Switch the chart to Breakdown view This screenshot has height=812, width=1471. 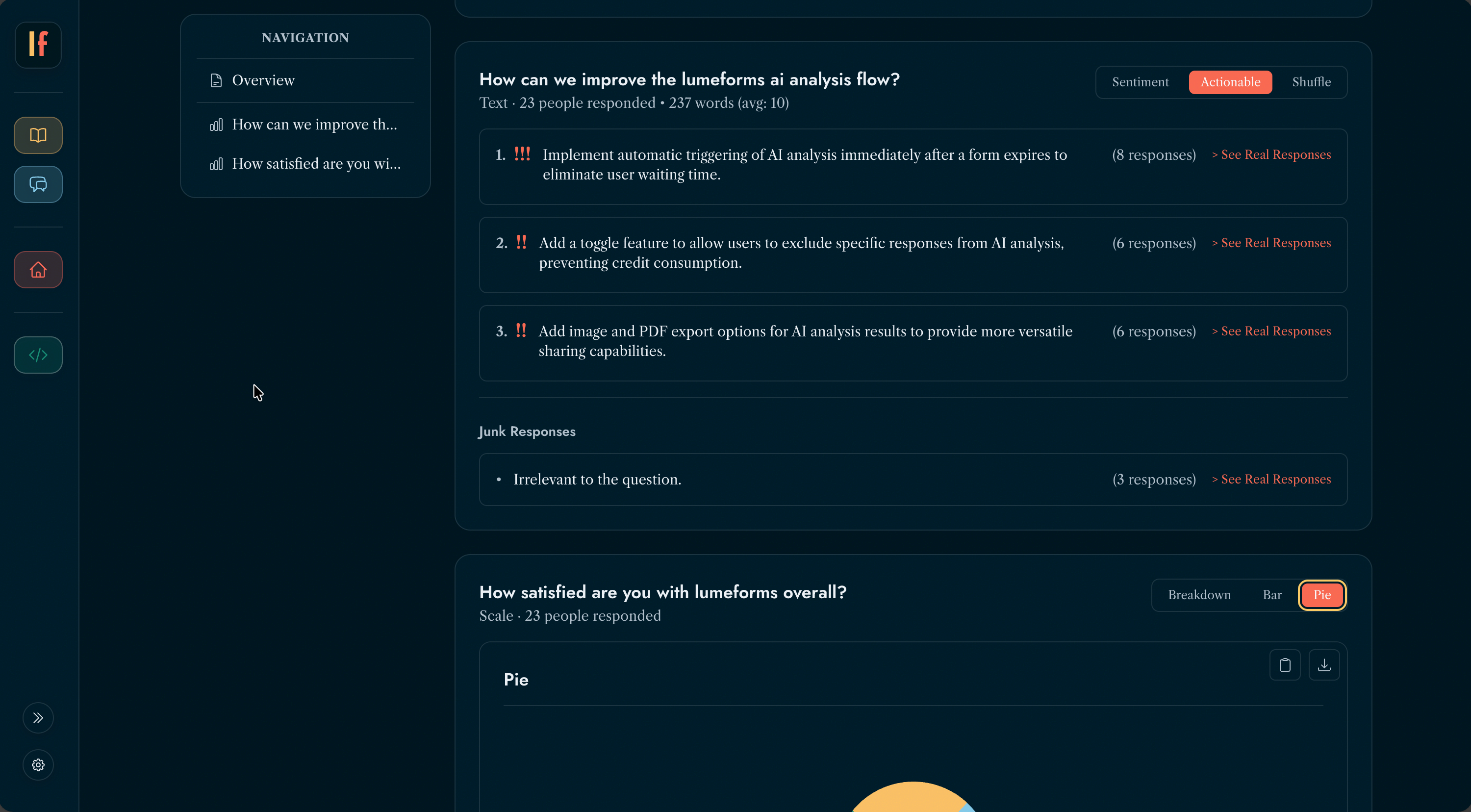1200,594
